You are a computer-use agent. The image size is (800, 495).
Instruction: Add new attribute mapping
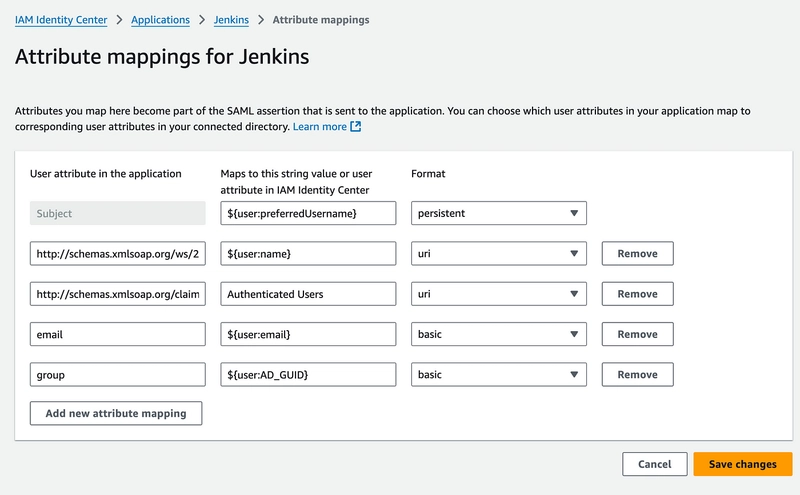click(x=116, y=413)
